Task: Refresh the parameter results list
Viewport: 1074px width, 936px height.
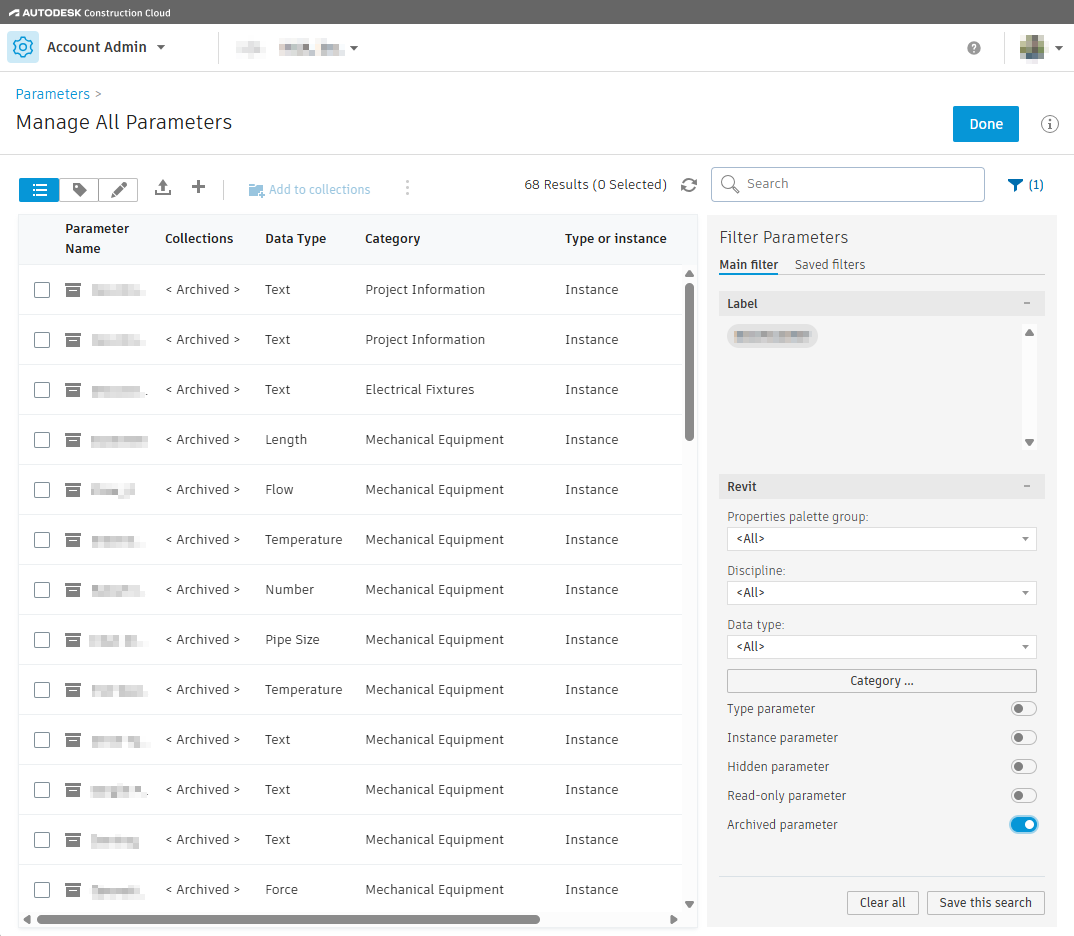Action: pyautogui.click(x=689, y=184)
